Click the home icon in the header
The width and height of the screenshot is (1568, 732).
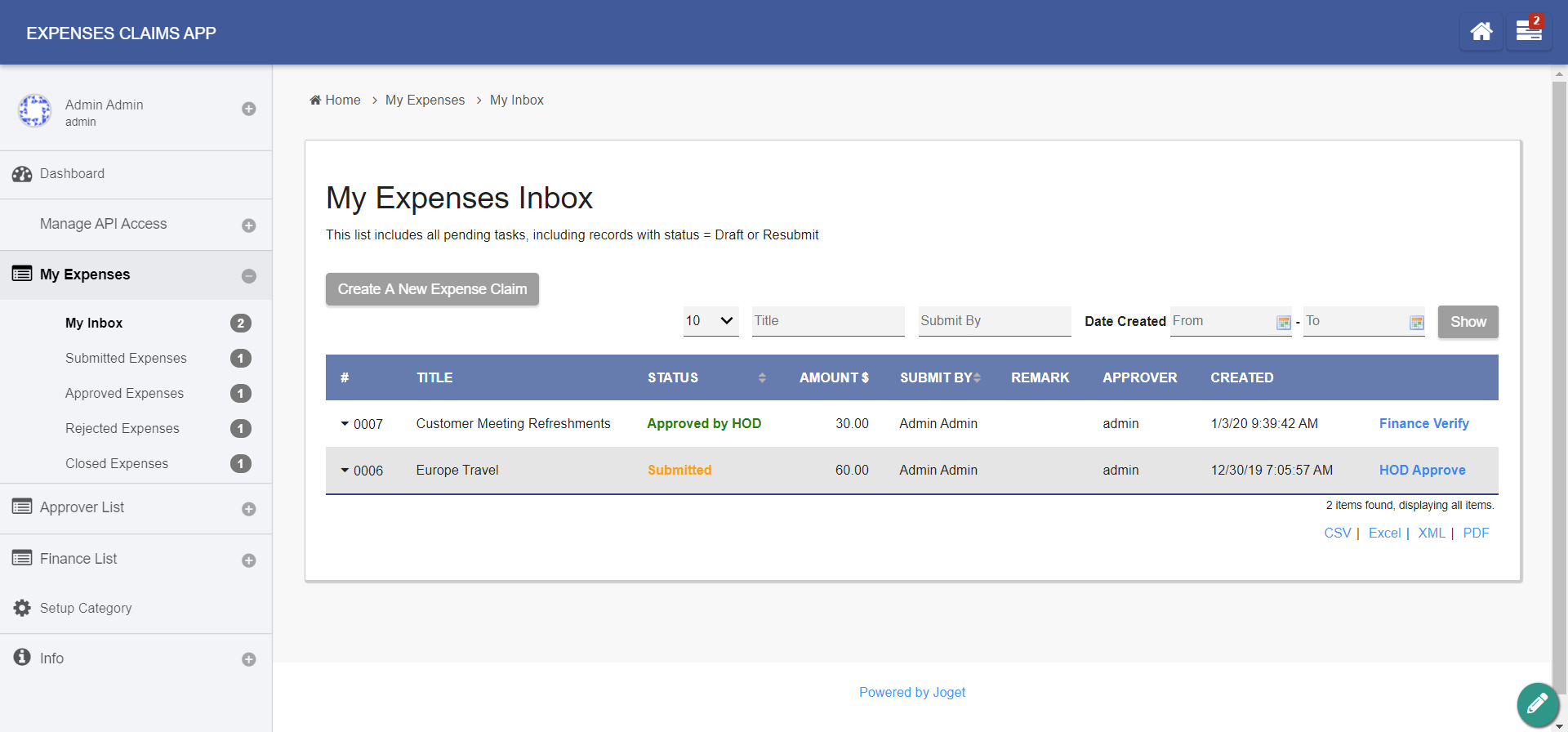click(1481, 32)
